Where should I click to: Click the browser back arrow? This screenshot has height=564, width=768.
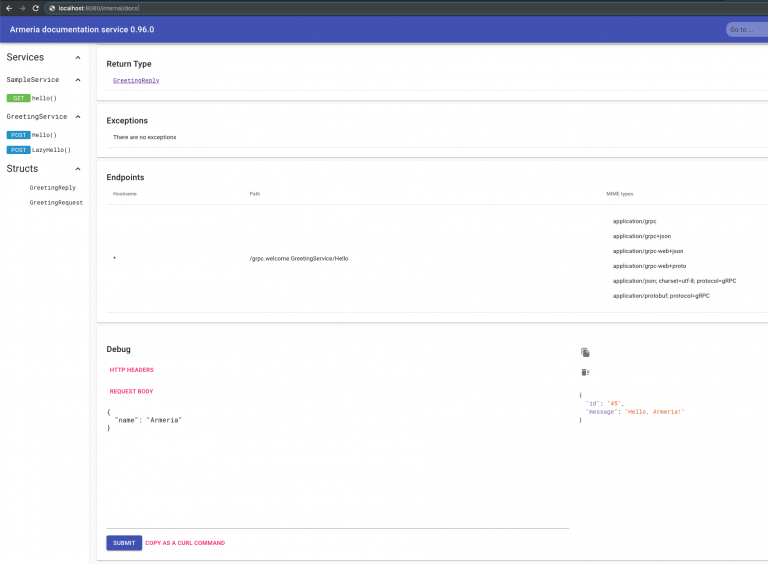(x=8, y=7)
